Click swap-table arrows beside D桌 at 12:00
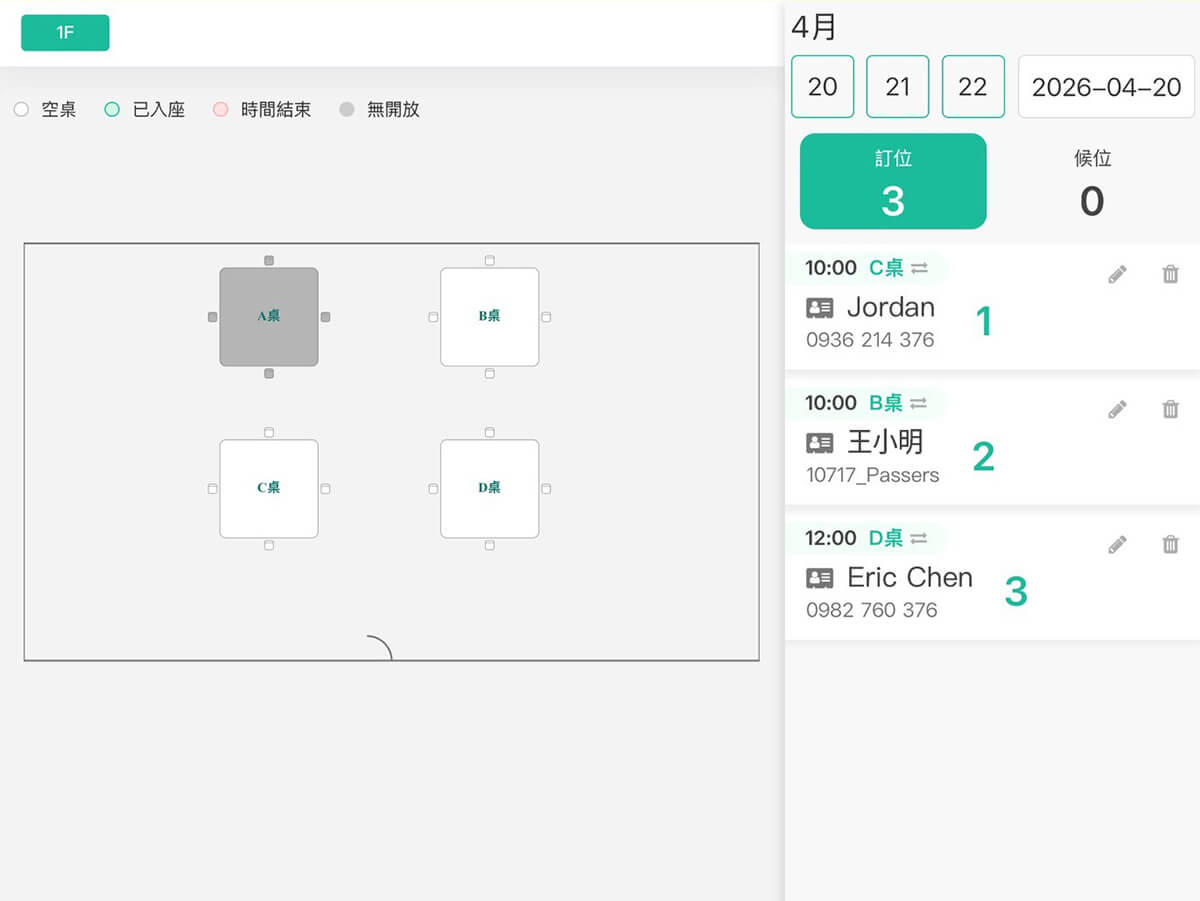The image size is (1200, 901). point(918,538)
